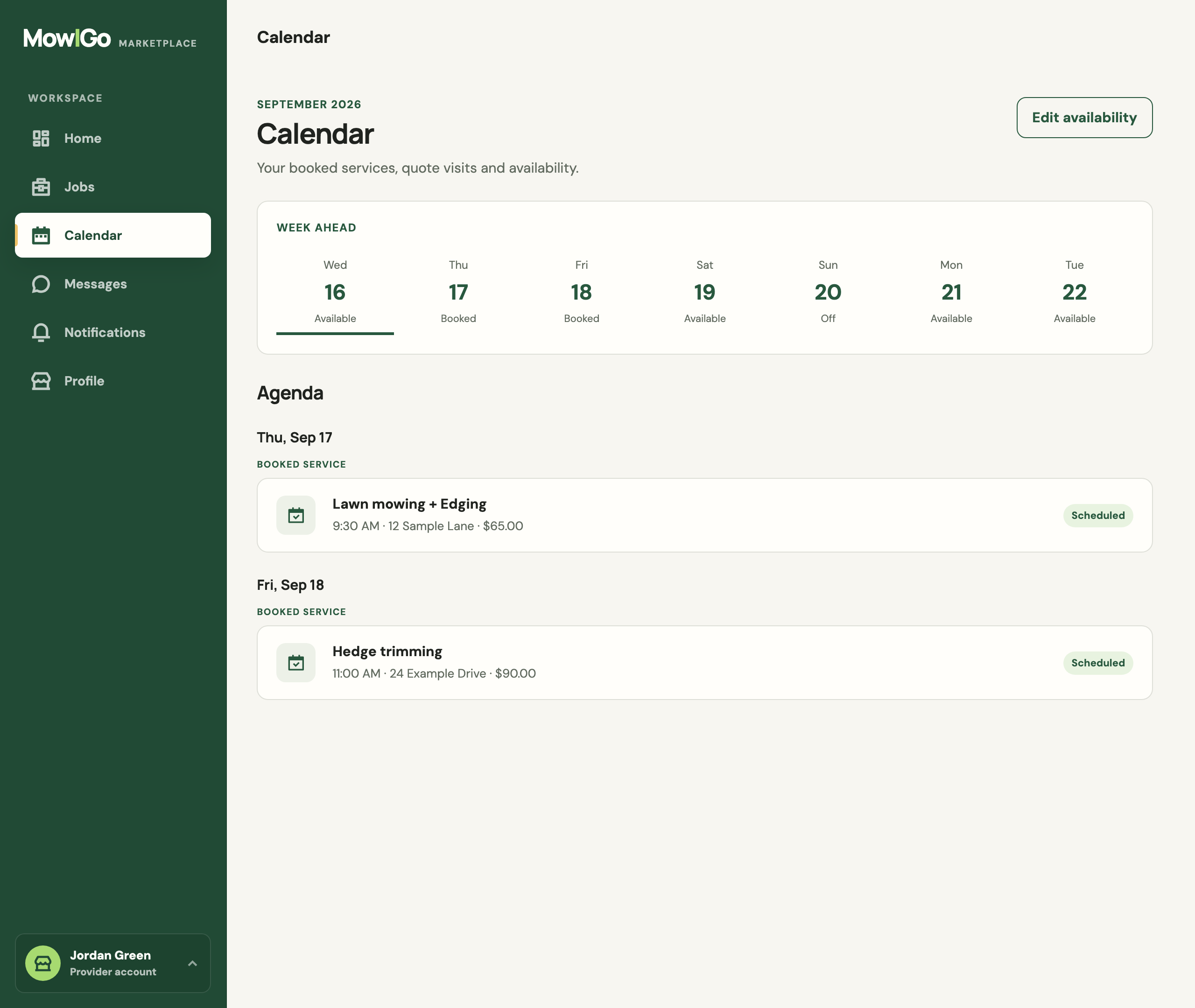Select the Calendar menu item

tap(113, 235)
